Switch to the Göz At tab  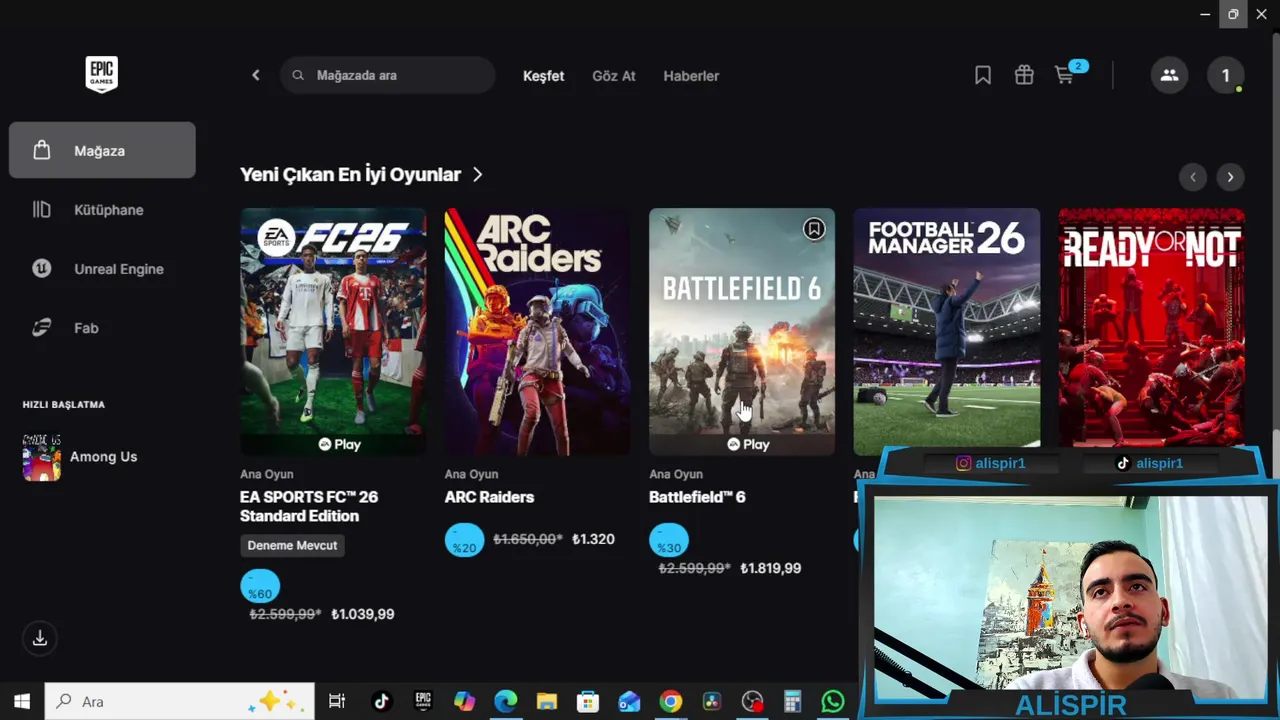pos(614,76)
